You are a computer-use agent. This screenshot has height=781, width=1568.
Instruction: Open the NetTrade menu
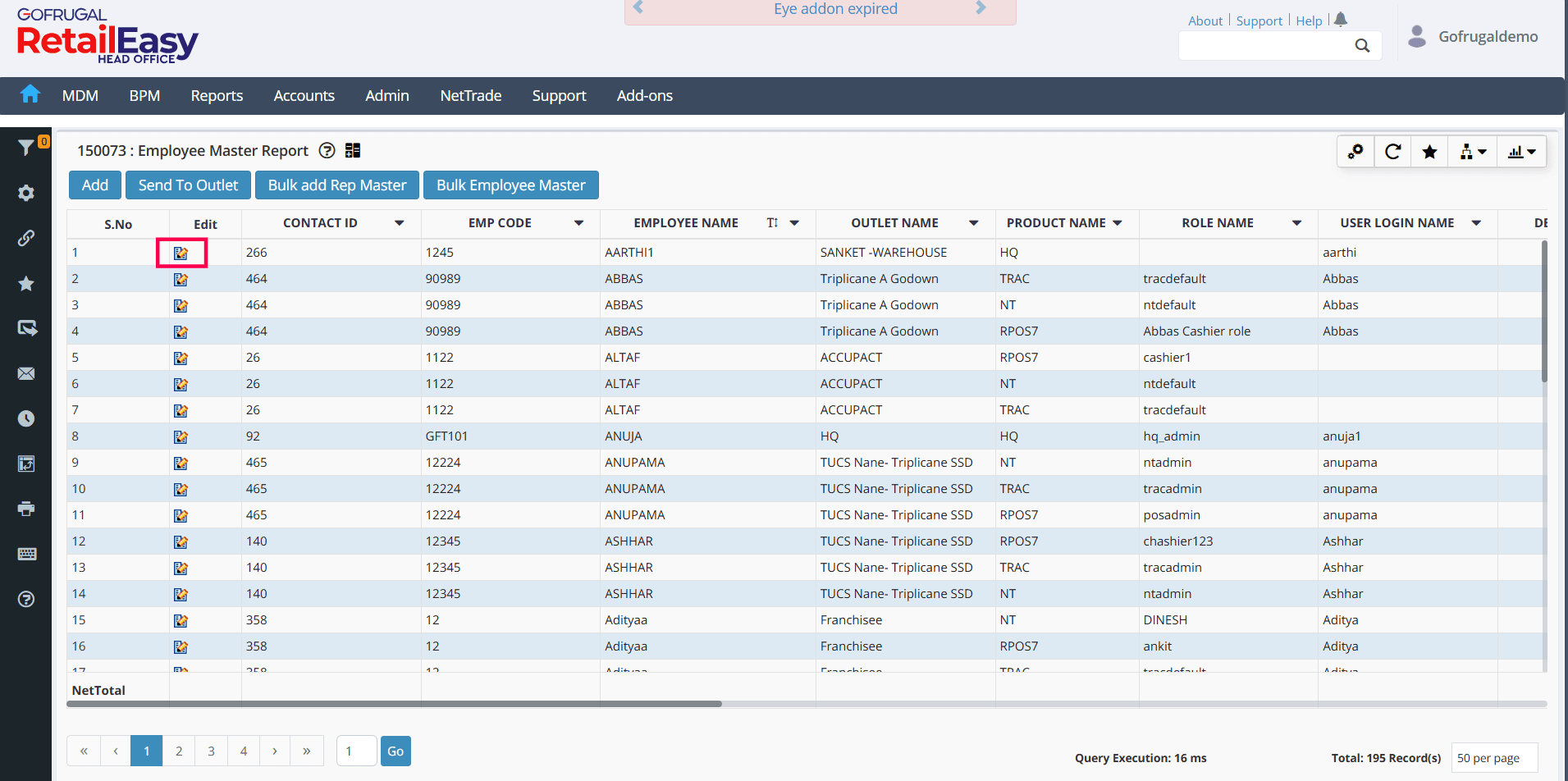470,96
